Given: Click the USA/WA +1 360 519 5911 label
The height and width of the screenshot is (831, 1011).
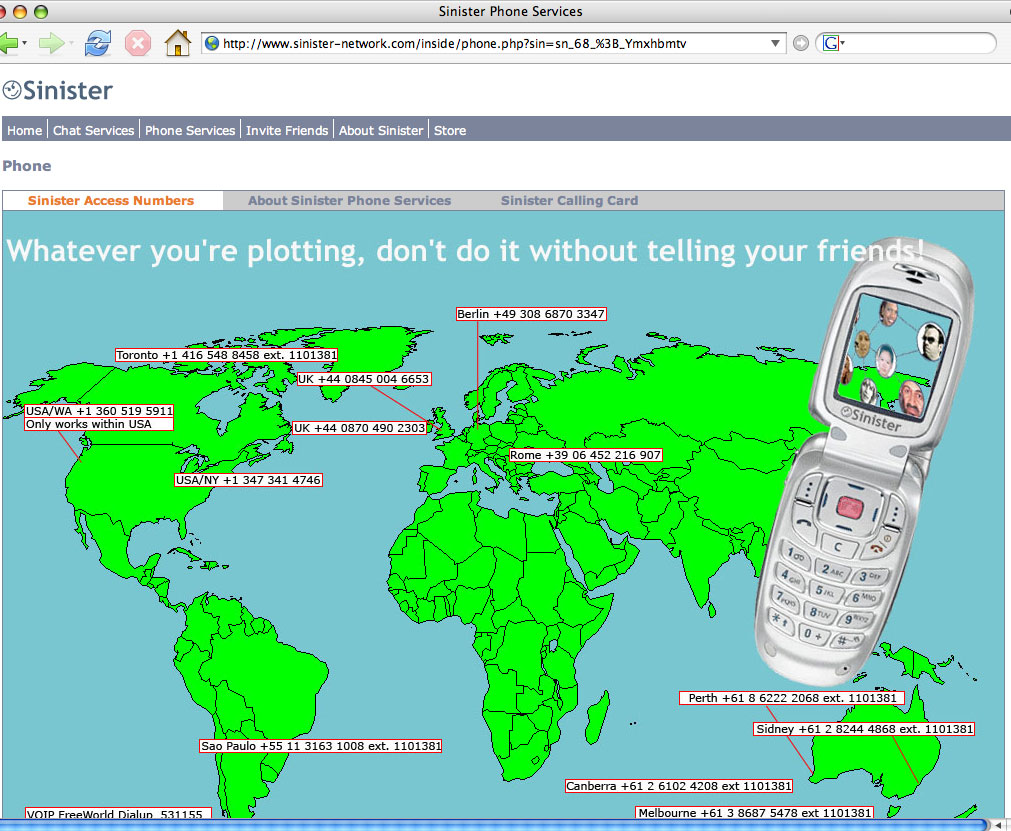Looking at the screenshot, I should (99, 411).
